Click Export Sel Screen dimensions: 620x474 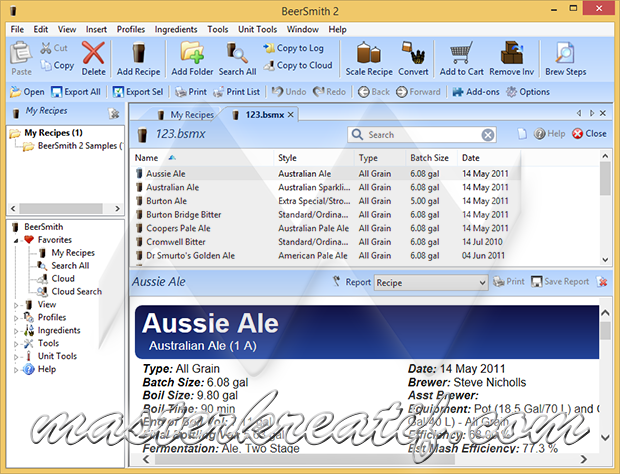(x=138, y=92)
